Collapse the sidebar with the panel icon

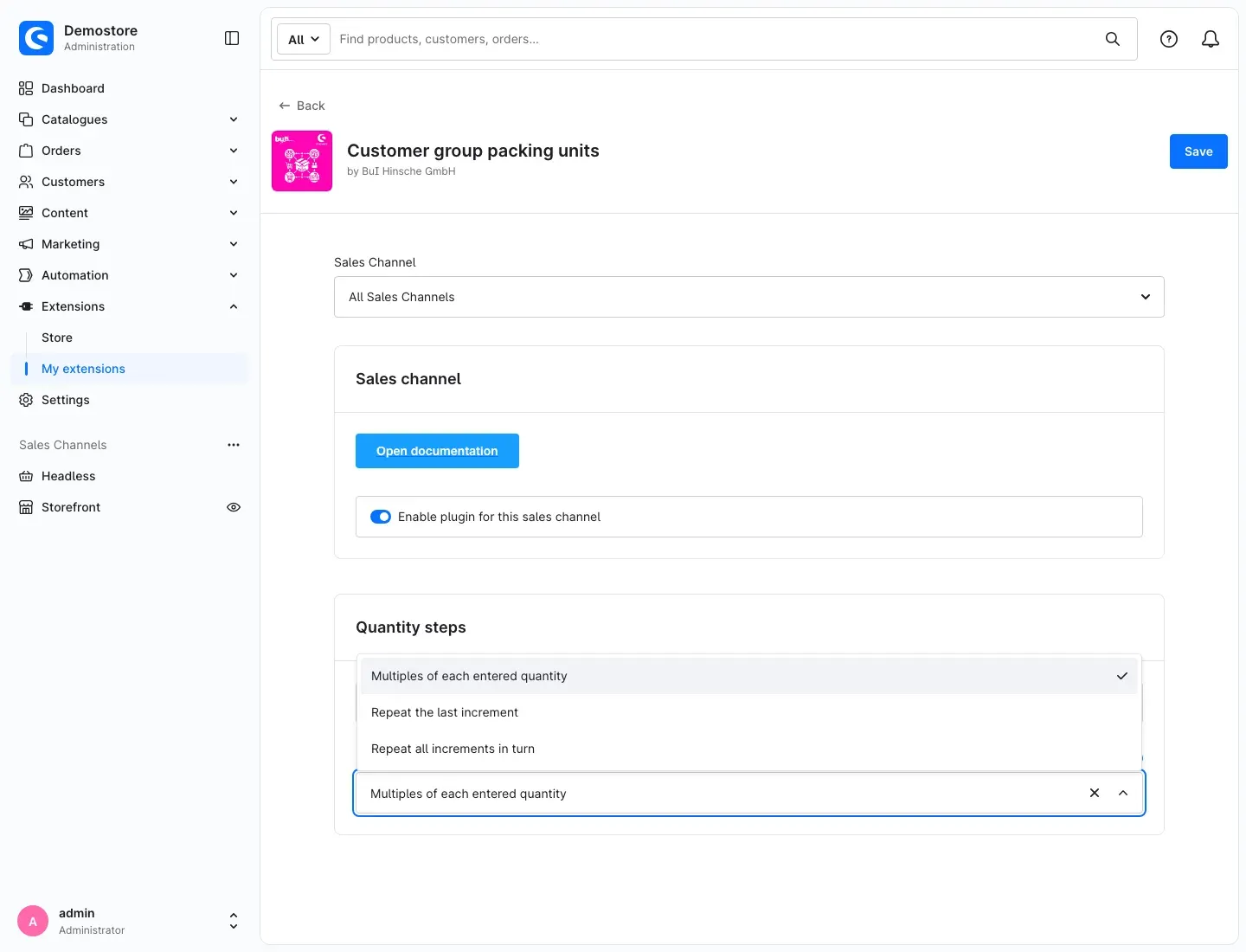(232, 38)
